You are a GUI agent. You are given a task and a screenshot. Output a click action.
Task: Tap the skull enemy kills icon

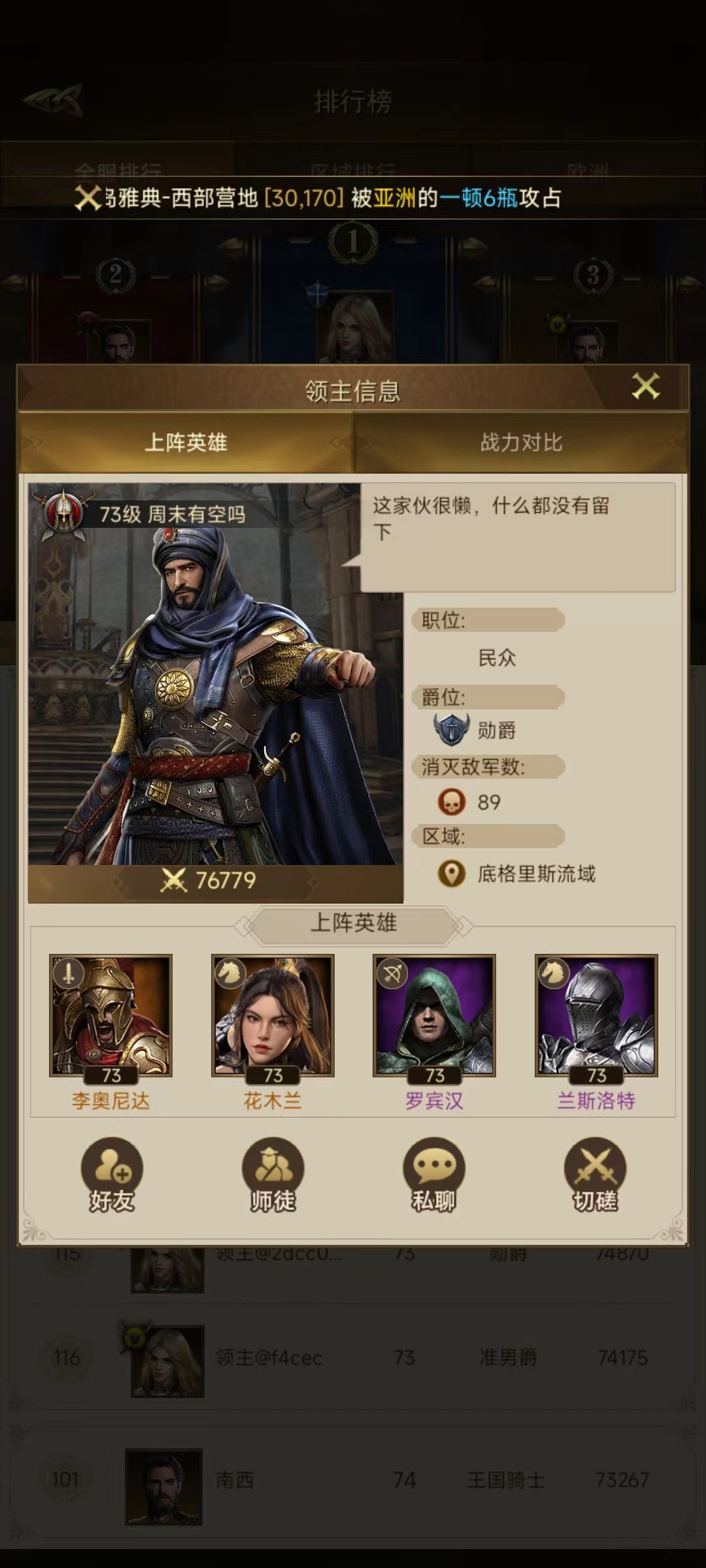[x=451, y=802]
